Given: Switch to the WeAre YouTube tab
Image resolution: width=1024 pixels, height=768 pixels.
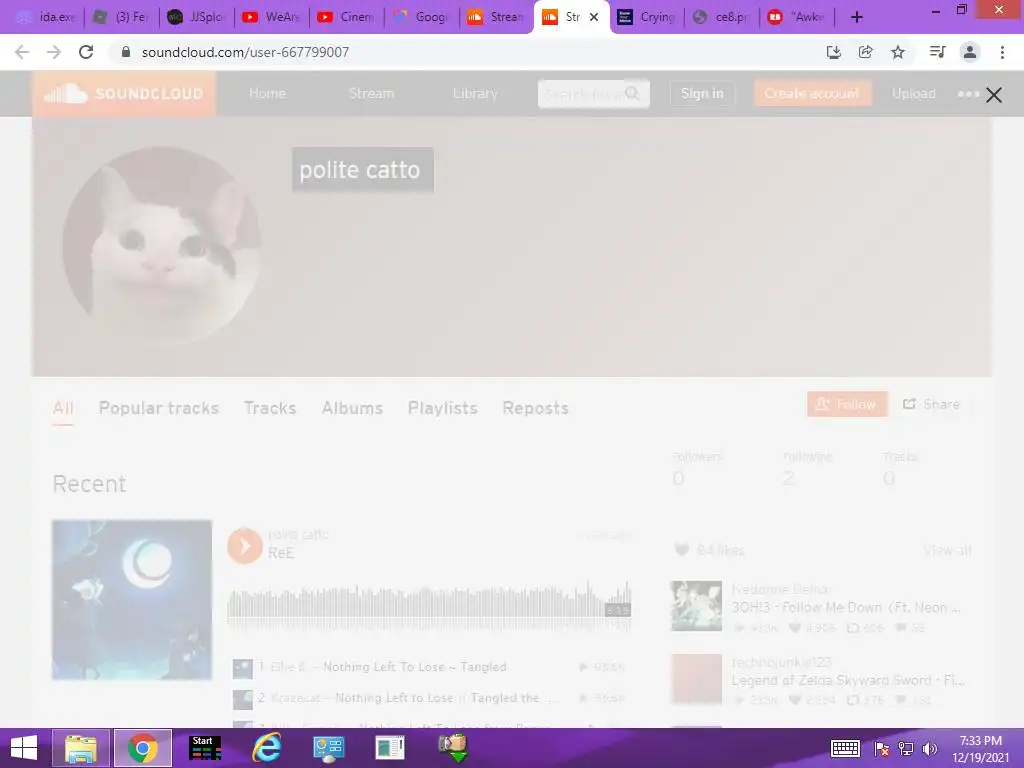Looking at the screenshot, I should [x=271, y=17].
